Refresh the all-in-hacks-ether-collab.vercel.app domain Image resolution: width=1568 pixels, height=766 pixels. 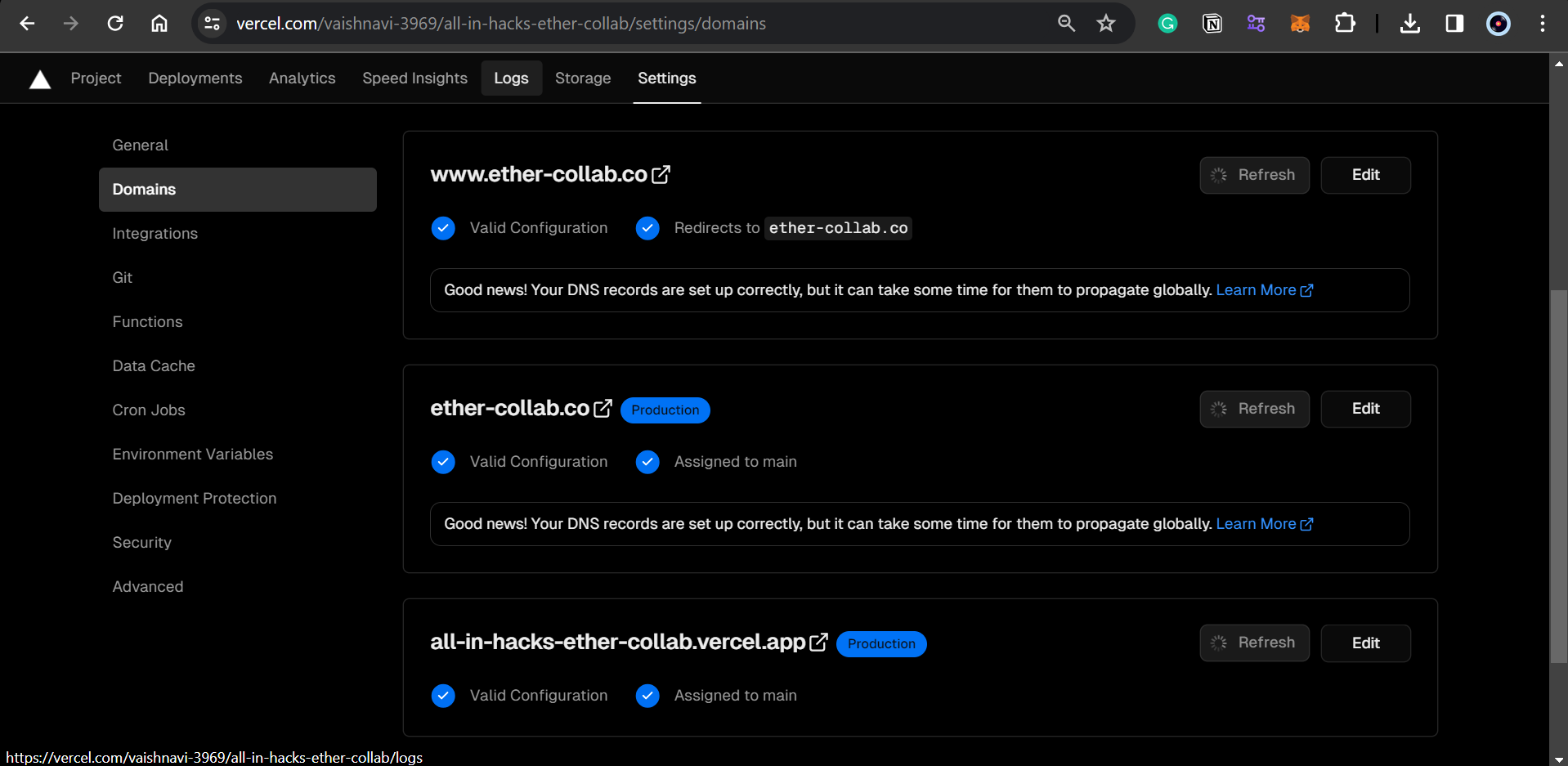(x=1254, y=643)
